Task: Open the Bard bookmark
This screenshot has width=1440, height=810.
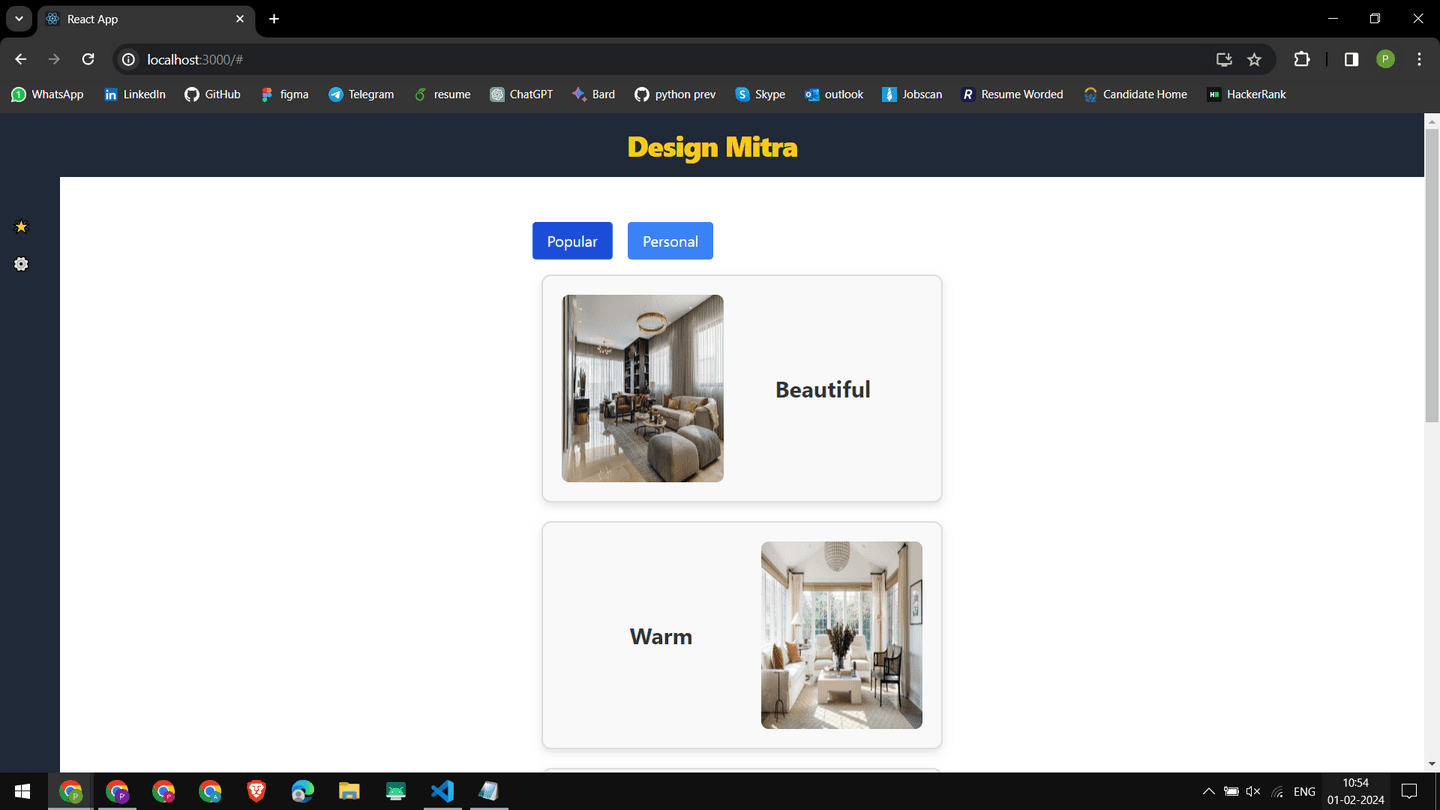Action: click(593, 94)
